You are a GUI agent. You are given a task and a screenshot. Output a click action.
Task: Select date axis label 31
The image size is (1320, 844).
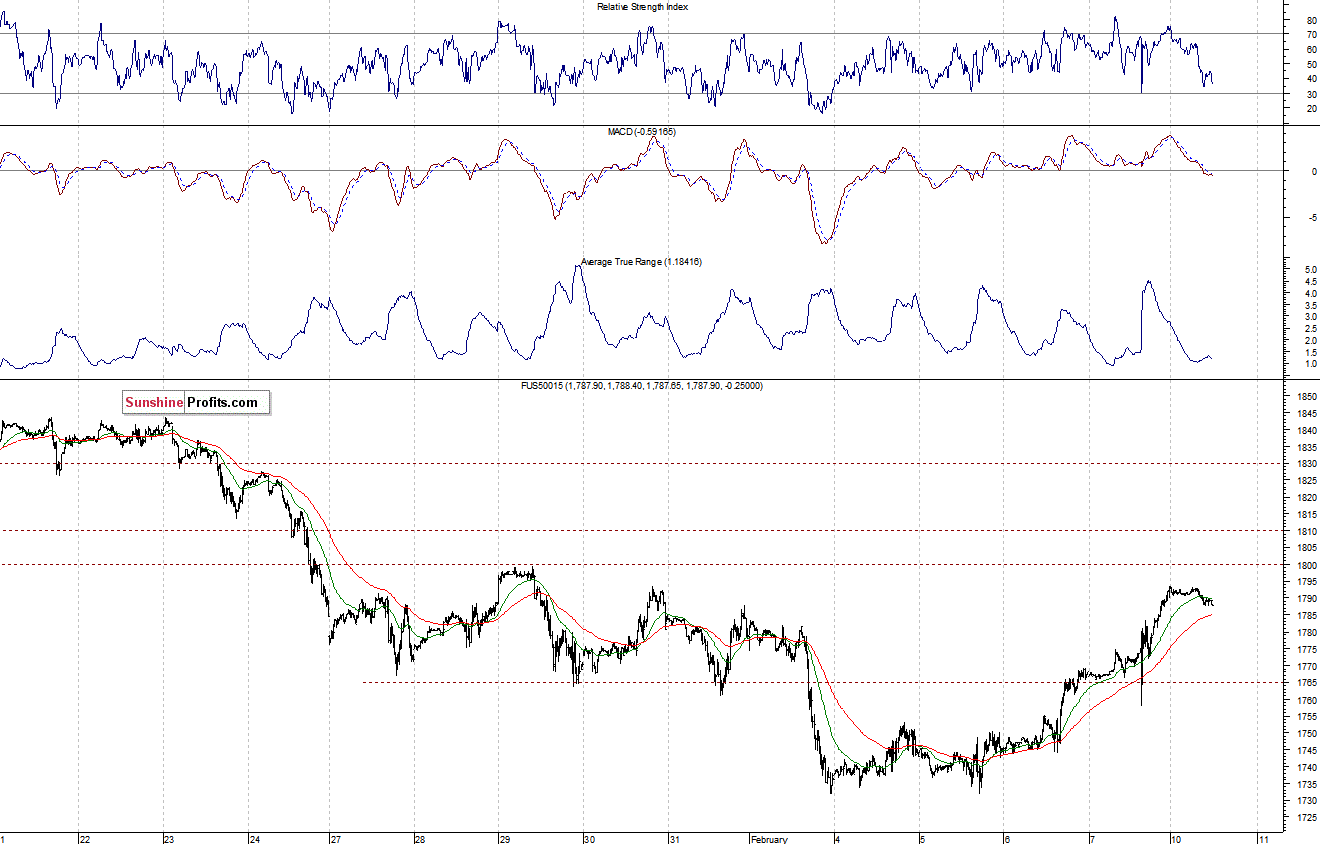point(675,839)
